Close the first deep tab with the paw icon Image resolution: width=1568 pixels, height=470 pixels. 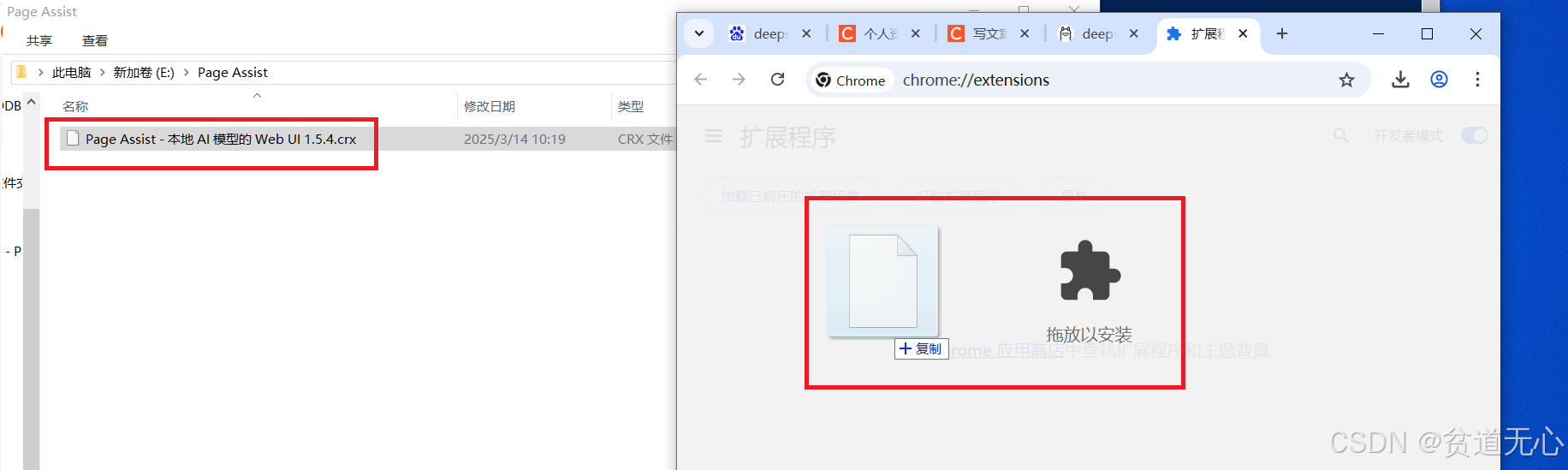pyautogui.click(x=806, y=33)
